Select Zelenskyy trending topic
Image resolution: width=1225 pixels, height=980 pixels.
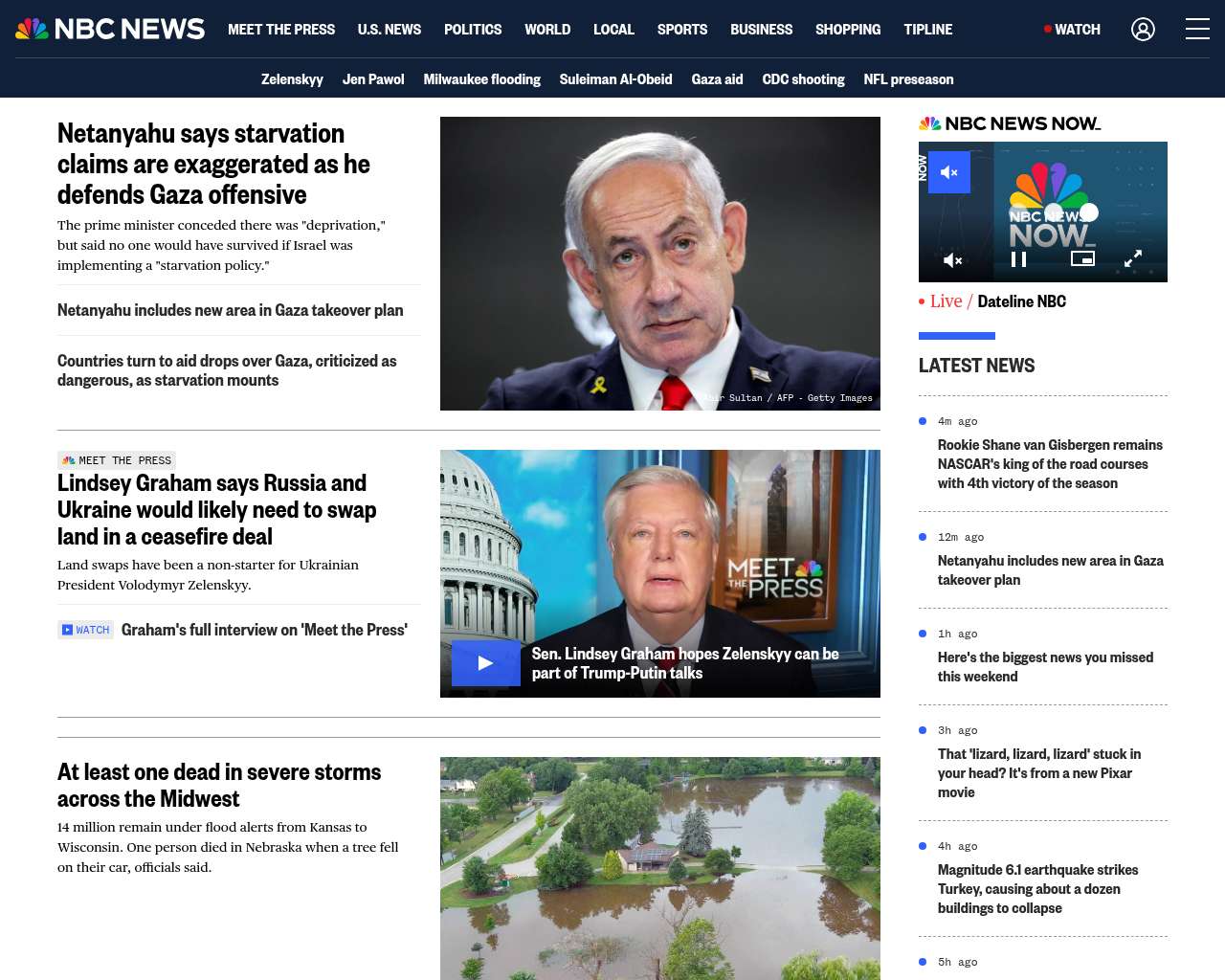tap(292, 79)
